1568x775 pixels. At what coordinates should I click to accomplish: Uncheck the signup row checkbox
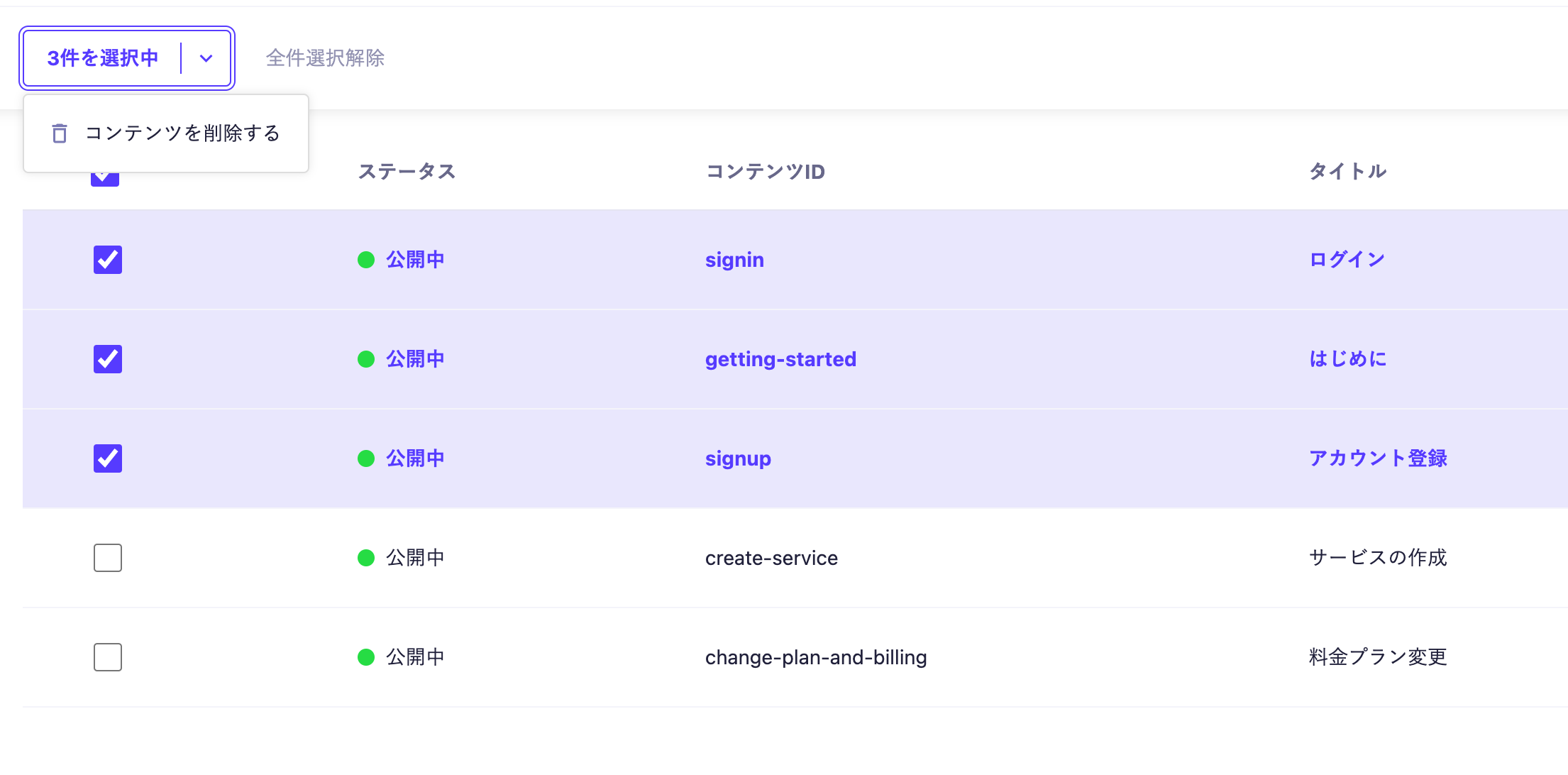point(108,458)
